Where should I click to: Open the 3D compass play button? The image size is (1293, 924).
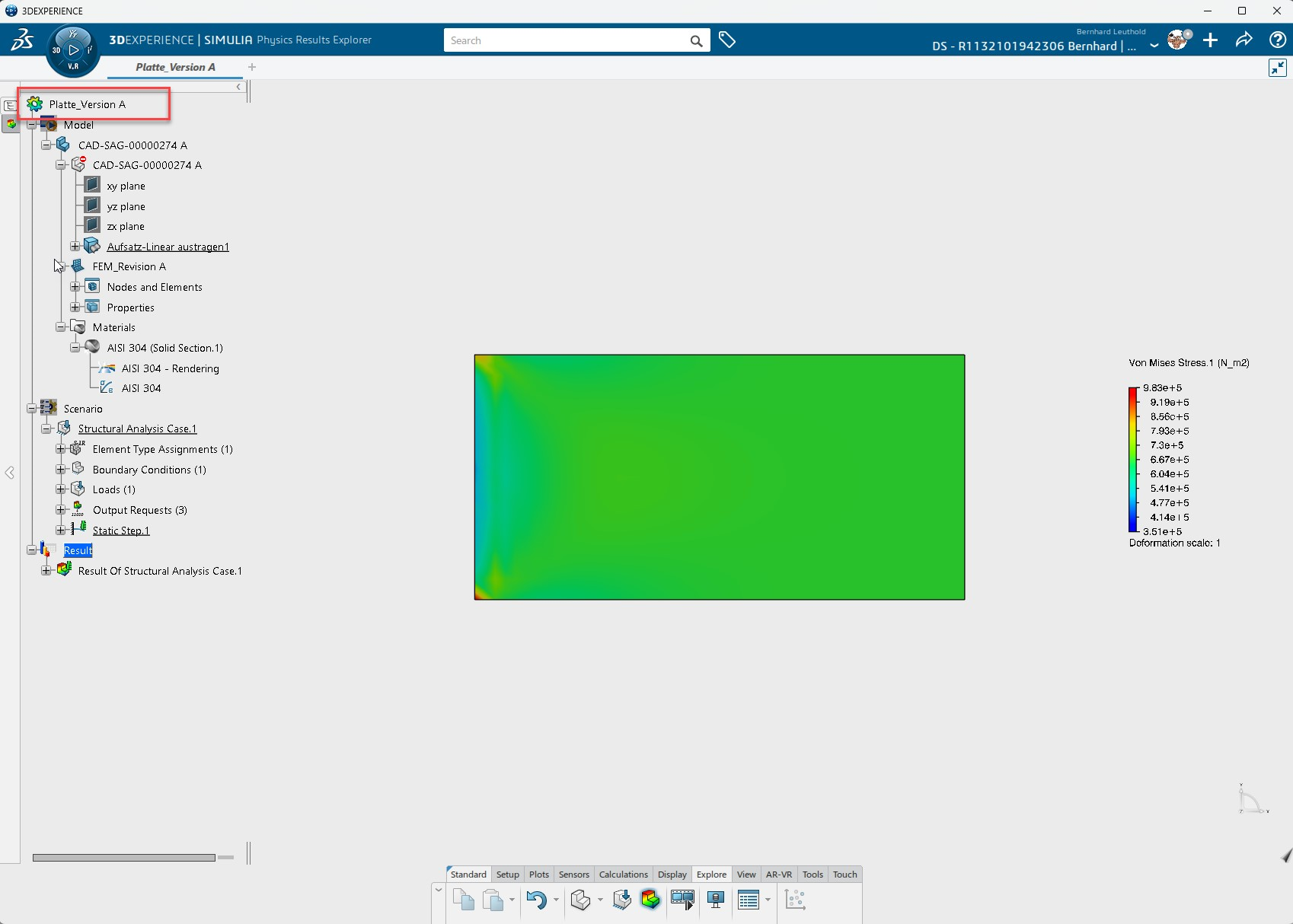pos(73,50)
